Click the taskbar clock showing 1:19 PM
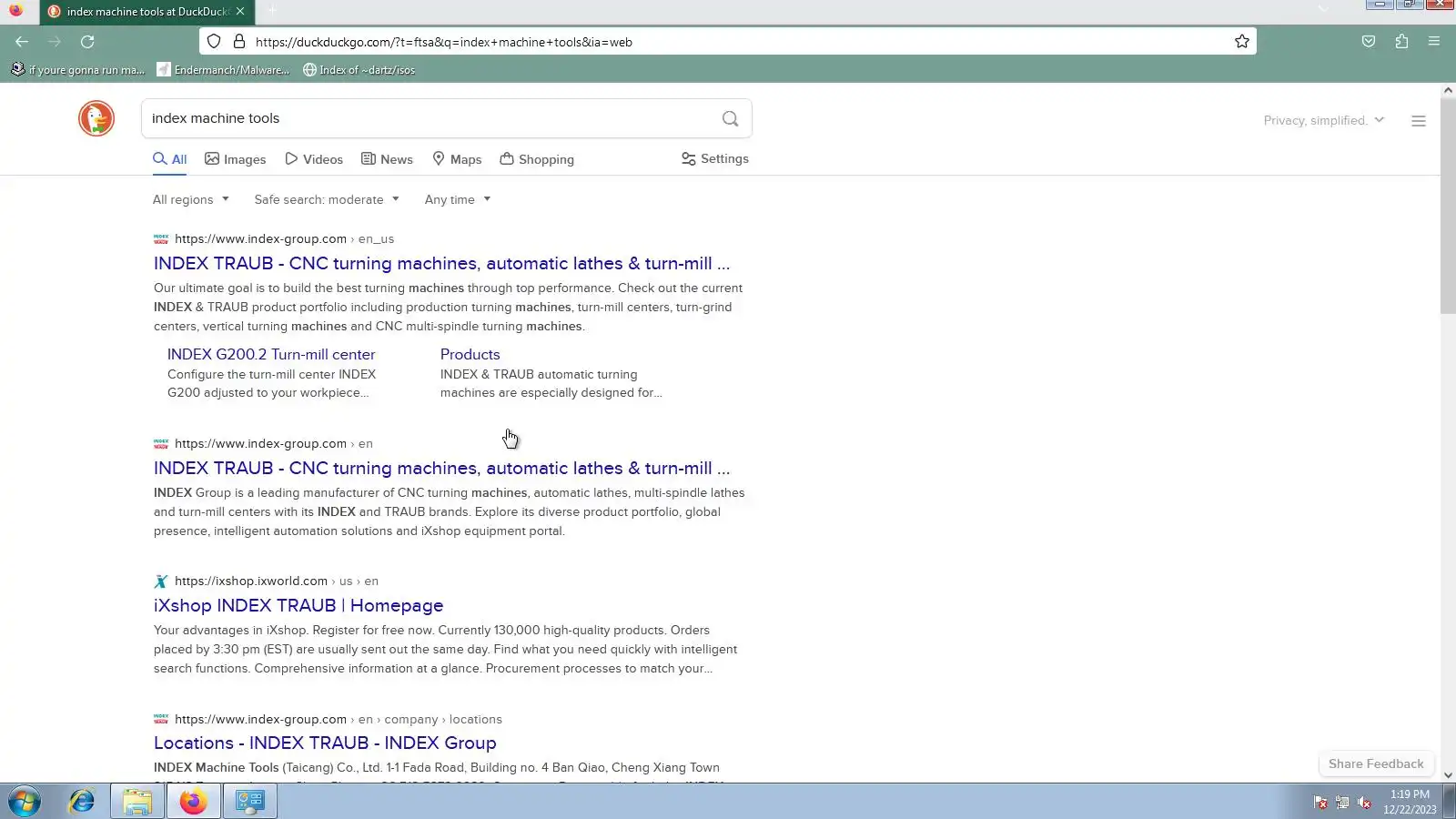The width and height of the screenshot is (1456, 819). (x=1410, y=802)
